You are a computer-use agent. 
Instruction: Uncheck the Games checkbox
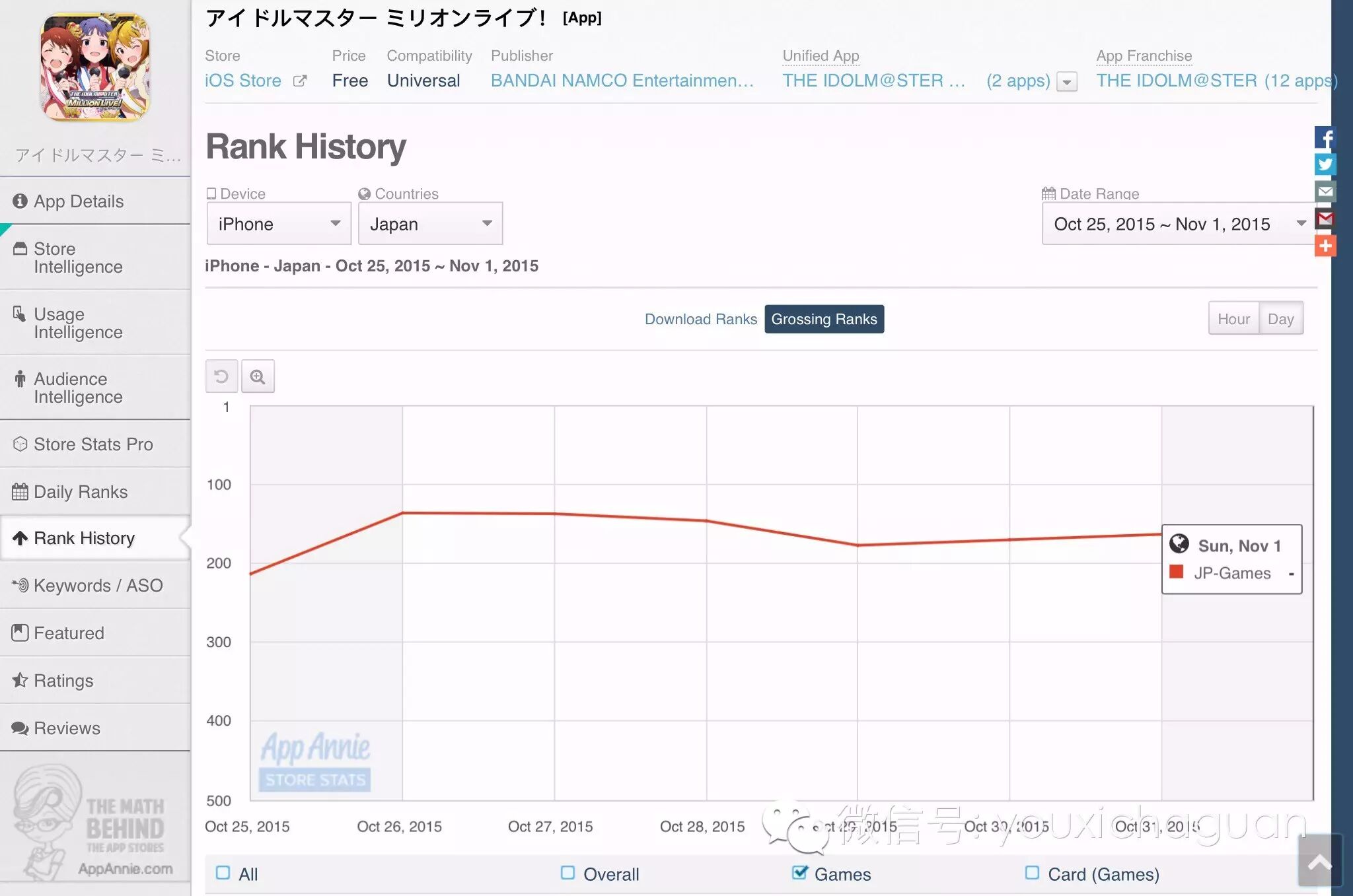[x=799, y=873]
